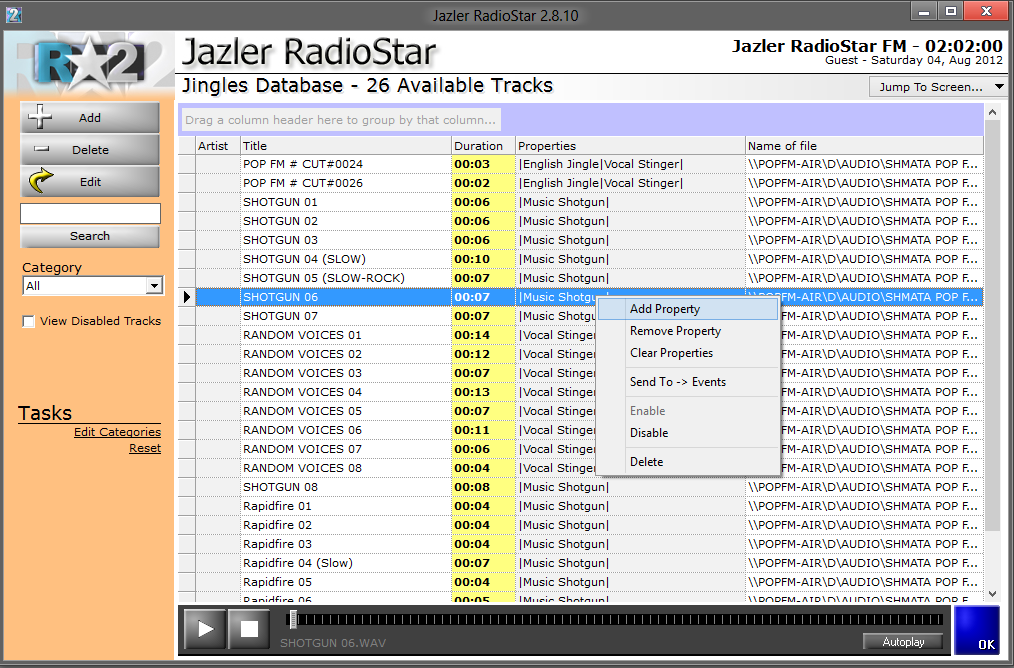The height and width of the screenshot is (668, 1014).
Task: Sort by the Title column header
Action: [x=346, y=145]
